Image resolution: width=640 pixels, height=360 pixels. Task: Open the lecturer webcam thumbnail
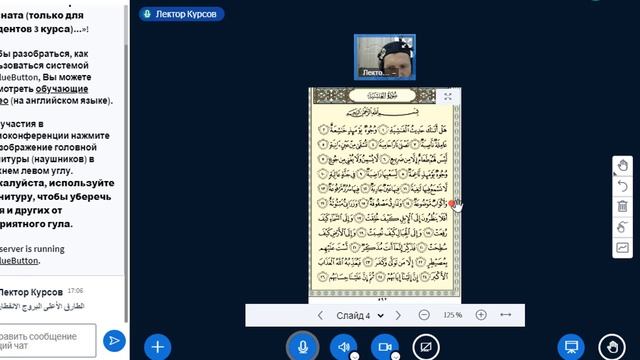(x=385, y=57)
